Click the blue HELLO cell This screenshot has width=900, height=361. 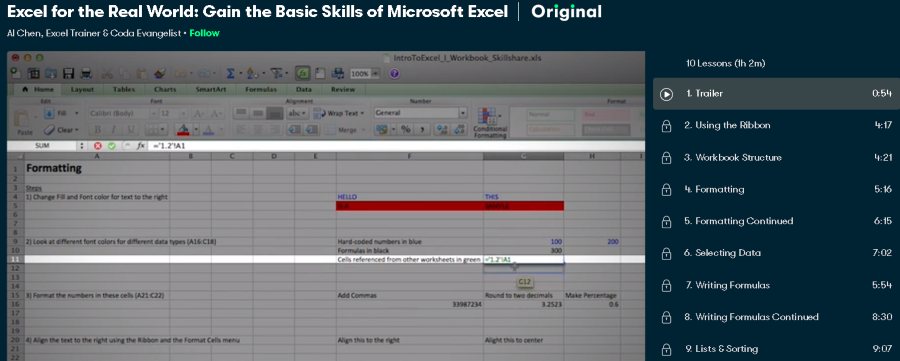click(409, 197)
